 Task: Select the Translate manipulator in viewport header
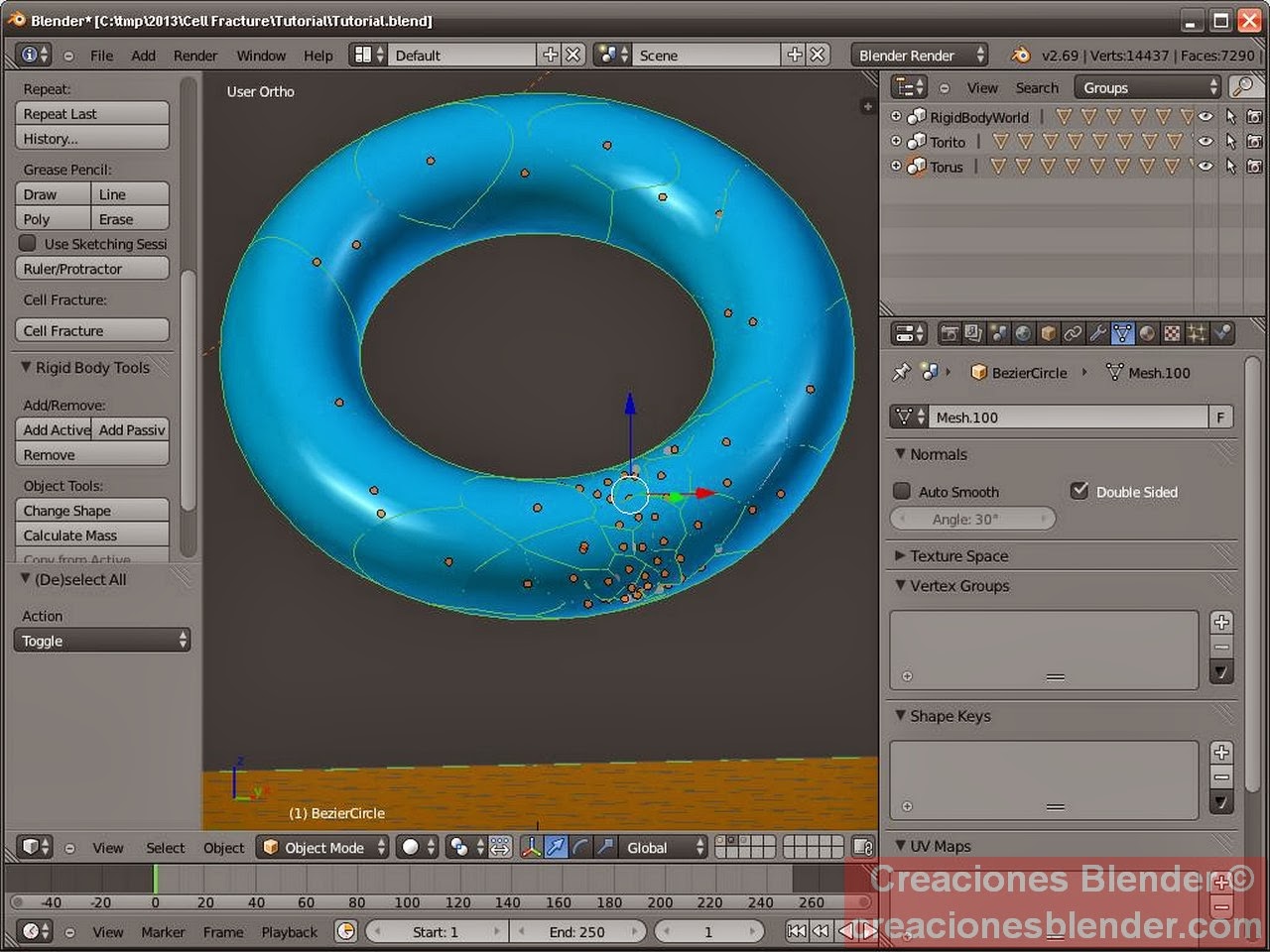[556, 847]
